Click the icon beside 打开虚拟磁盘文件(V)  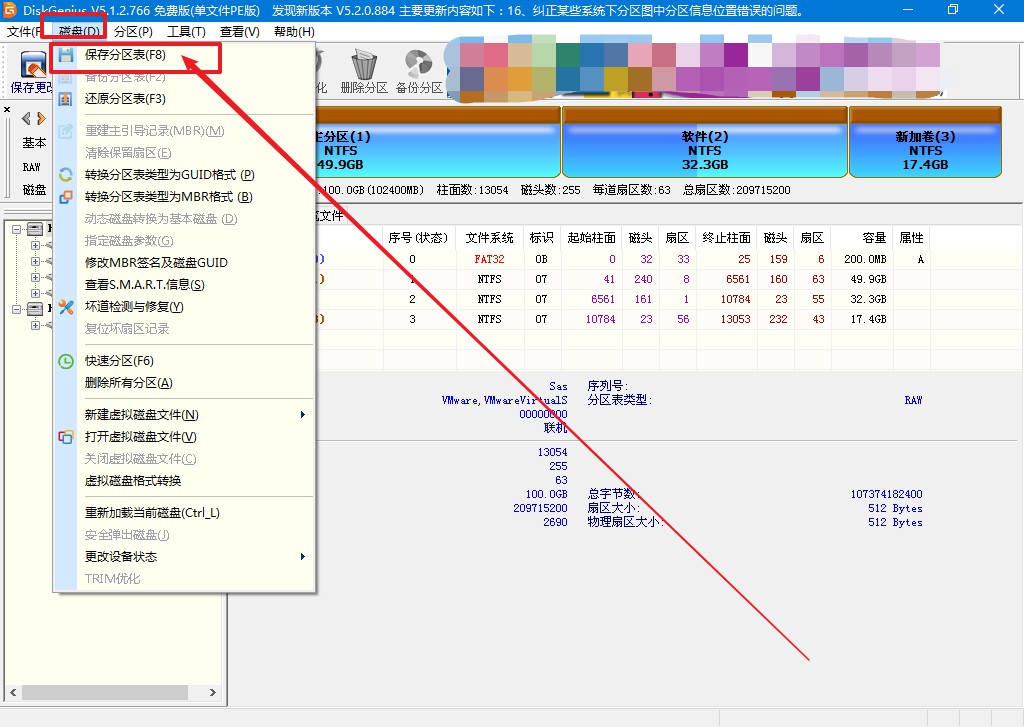[x=65, y=437]
